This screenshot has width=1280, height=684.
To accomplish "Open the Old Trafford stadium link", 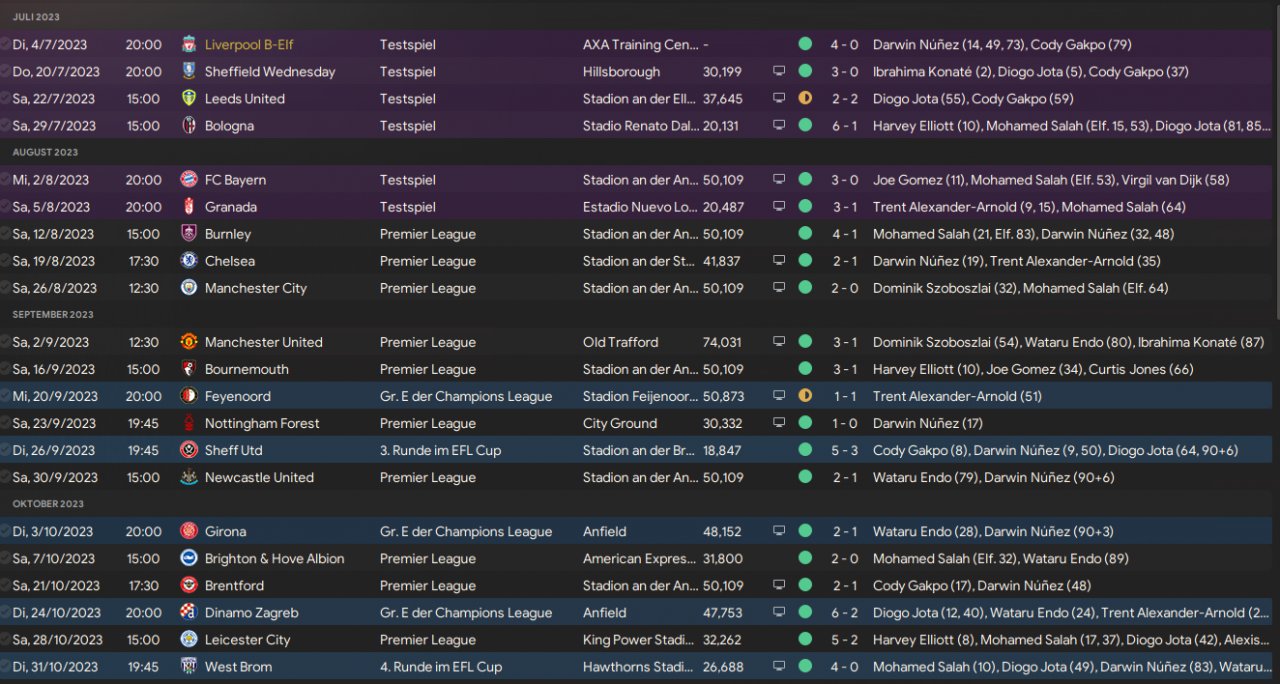I will click(621, 342).
